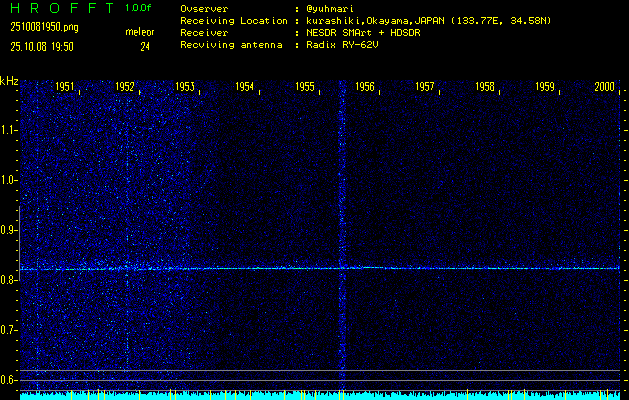This screenshot has height=400, width=629.
Task: Click time marker 1954
Action: click(x=245, y=87)
